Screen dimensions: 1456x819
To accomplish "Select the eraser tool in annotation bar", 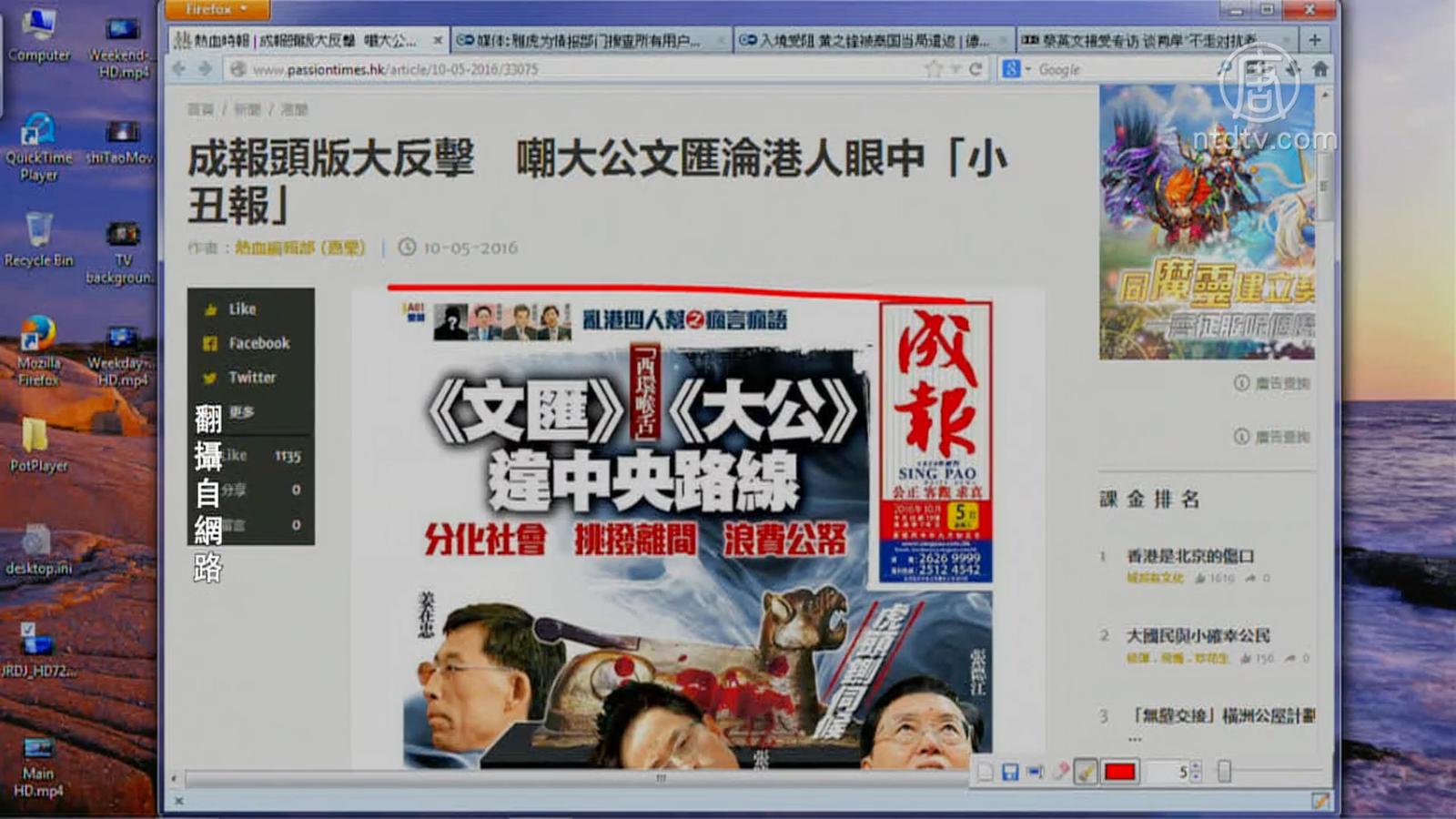I will (1060, 773).
